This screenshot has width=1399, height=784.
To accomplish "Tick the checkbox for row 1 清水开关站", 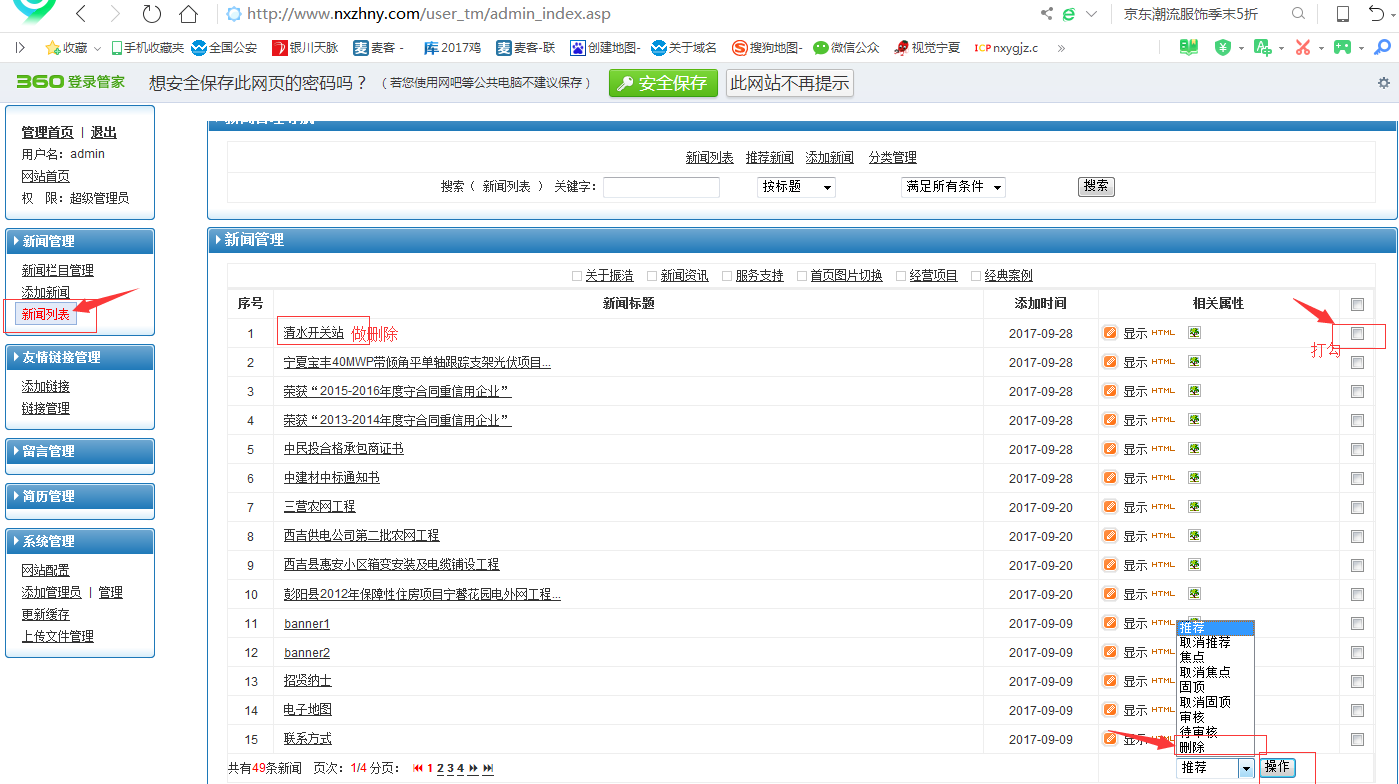I will click(x=1357, y=334).
